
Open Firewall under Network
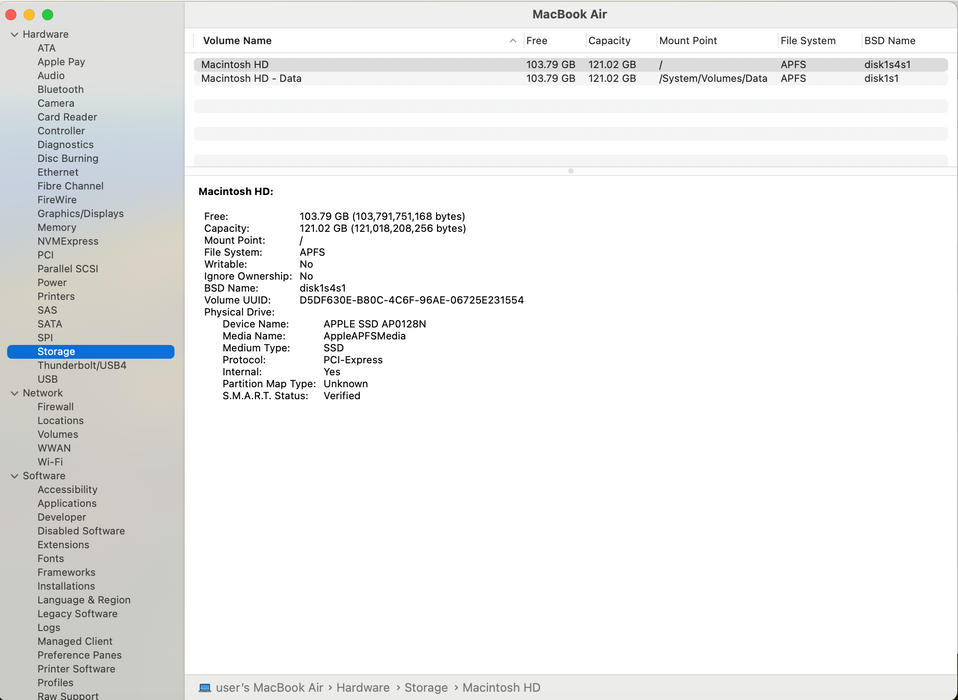[56, 407]
